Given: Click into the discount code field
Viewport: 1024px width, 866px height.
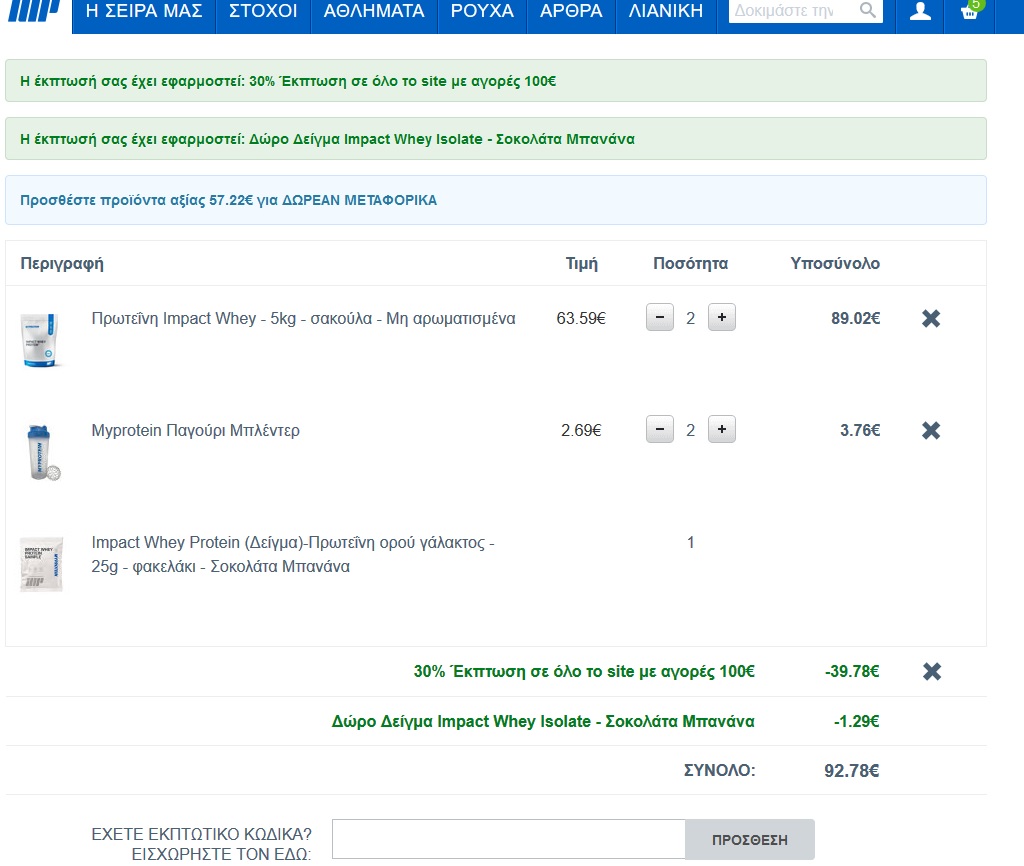Looking at the screenshot, I should pyautogui.click(x=509, y=839).
